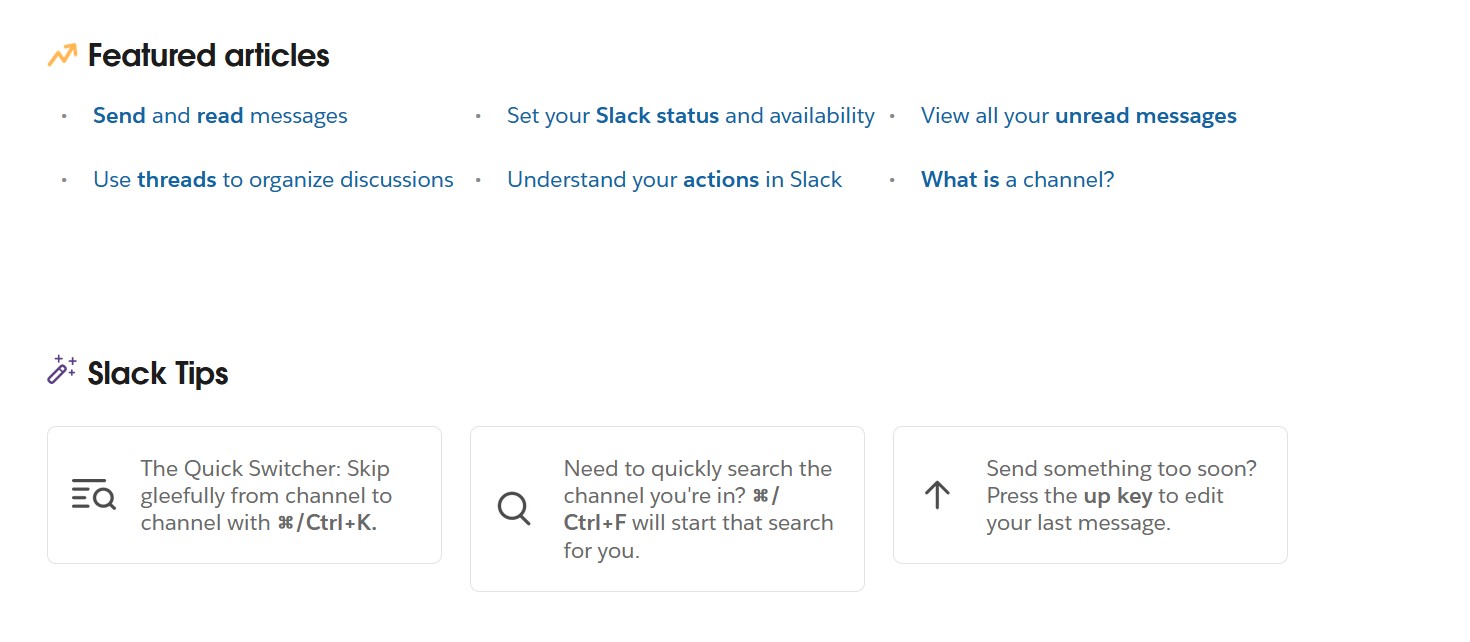Open Use threads to organize discussions article
1470x642 pixels.
pyautogui.click(x=273, y=180)
